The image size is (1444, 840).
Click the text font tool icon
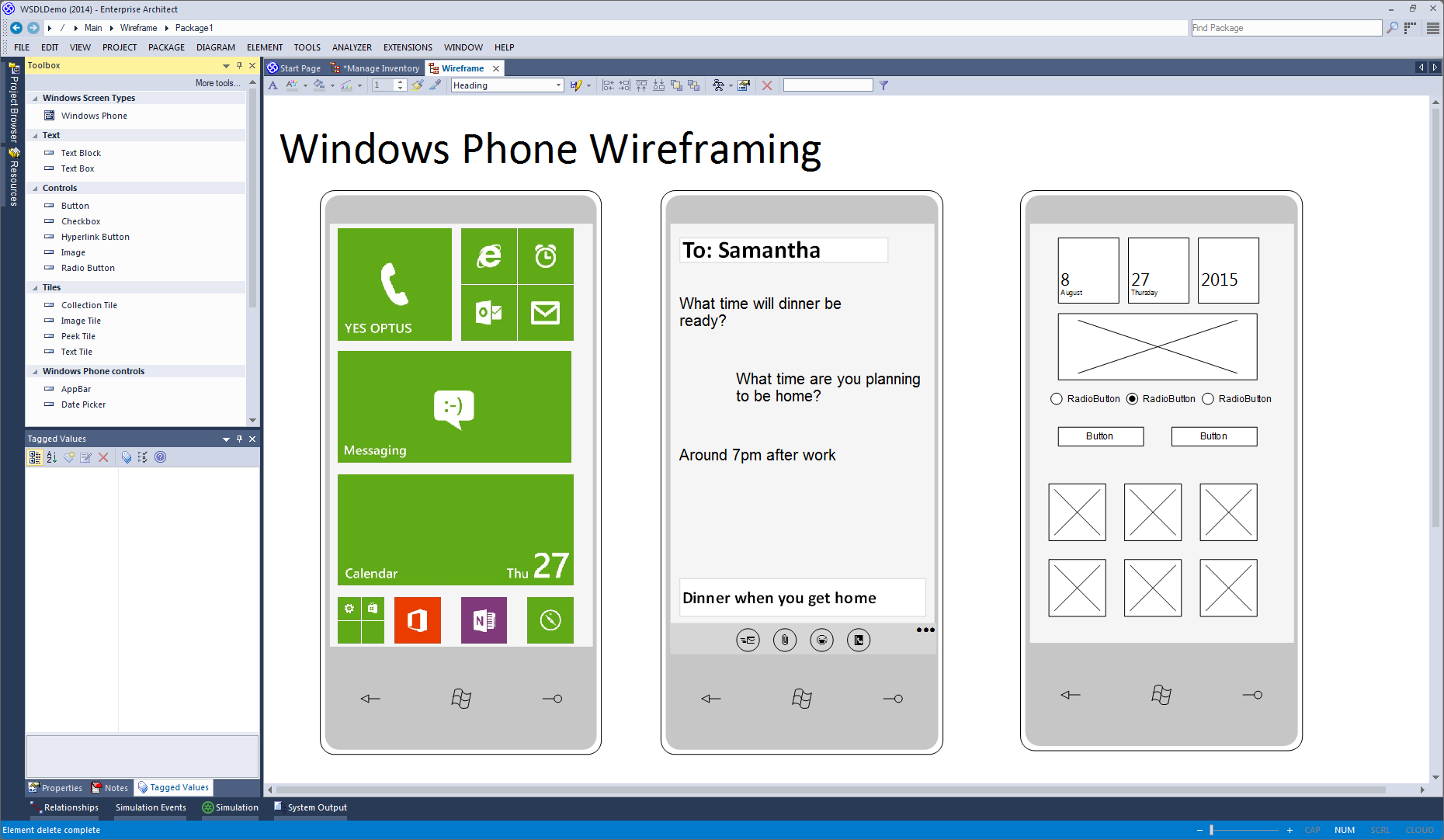273,85
